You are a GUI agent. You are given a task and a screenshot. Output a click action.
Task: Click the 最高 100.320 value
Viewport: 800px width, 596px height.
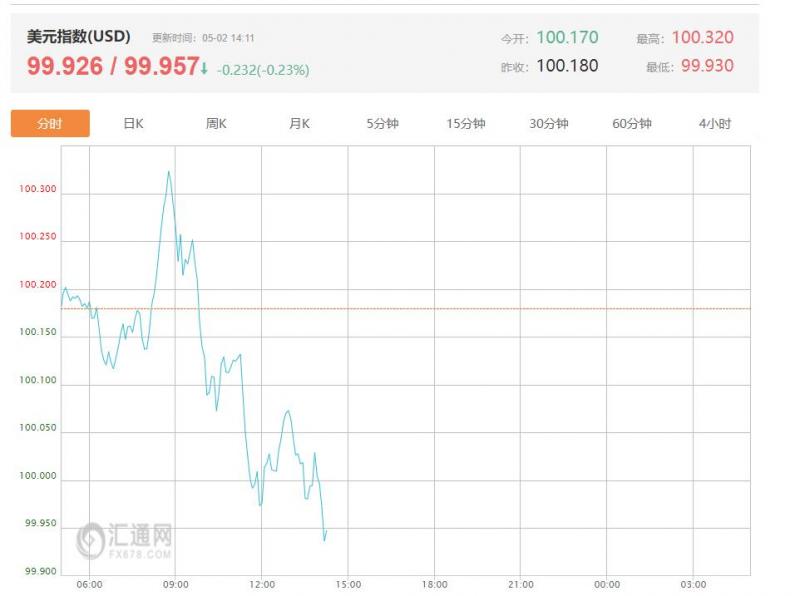pyautogui.click(x=703, y=37)
